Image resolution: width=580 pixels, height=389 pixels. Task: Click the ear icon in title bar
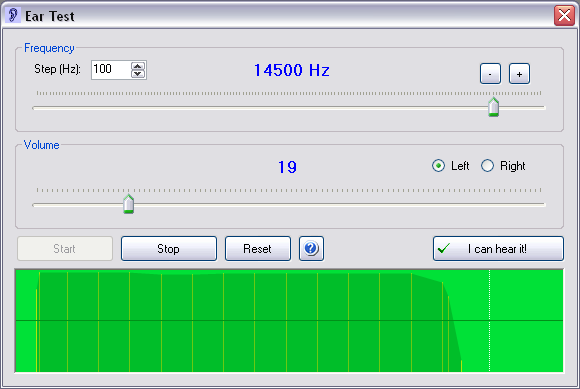13,16
